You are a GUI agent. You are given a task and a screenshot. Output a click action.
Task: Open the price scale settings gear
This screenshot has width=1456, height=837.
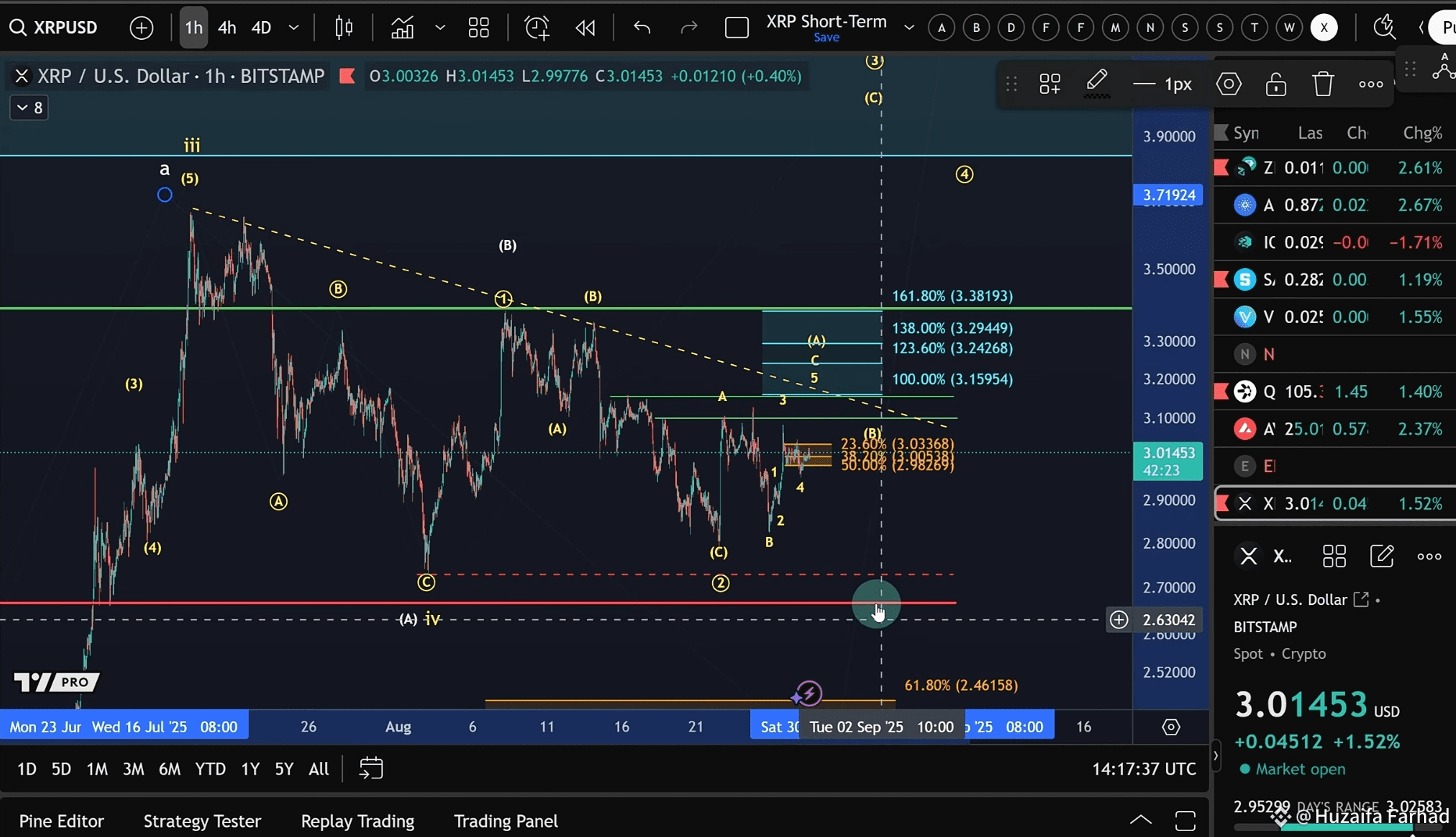[x=1171, y=727]
